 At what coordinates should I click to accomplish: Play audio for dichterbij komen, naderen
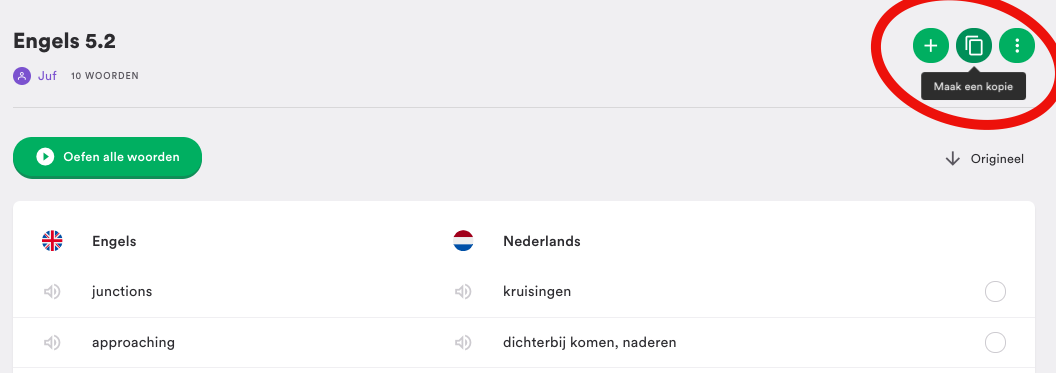pos(463,343)
